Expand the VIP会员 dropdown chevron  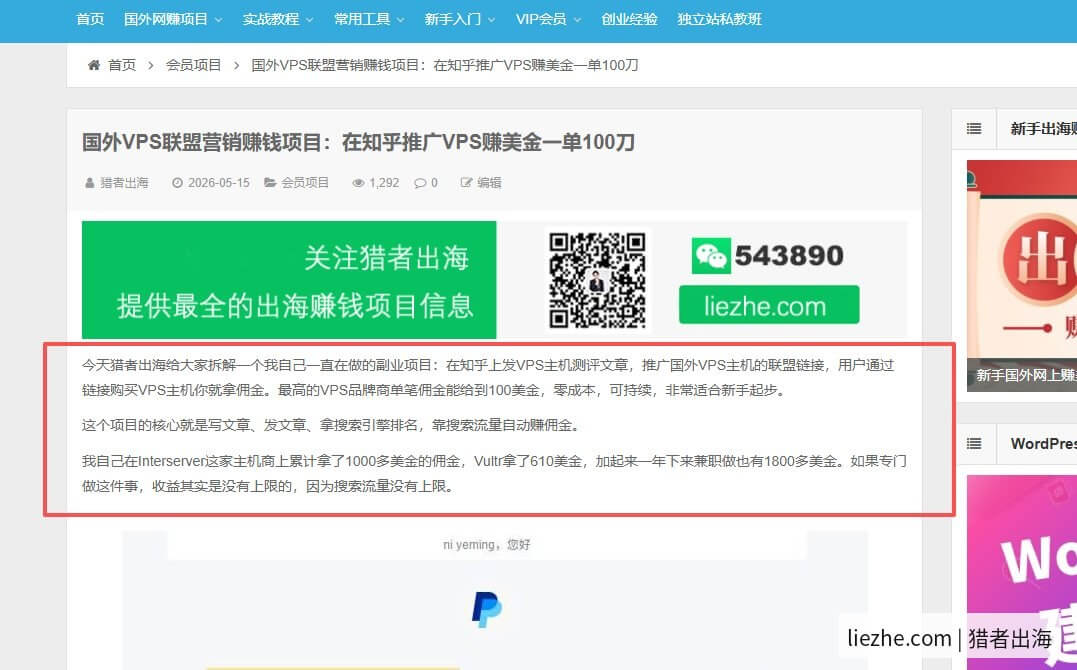coord(577,20)
